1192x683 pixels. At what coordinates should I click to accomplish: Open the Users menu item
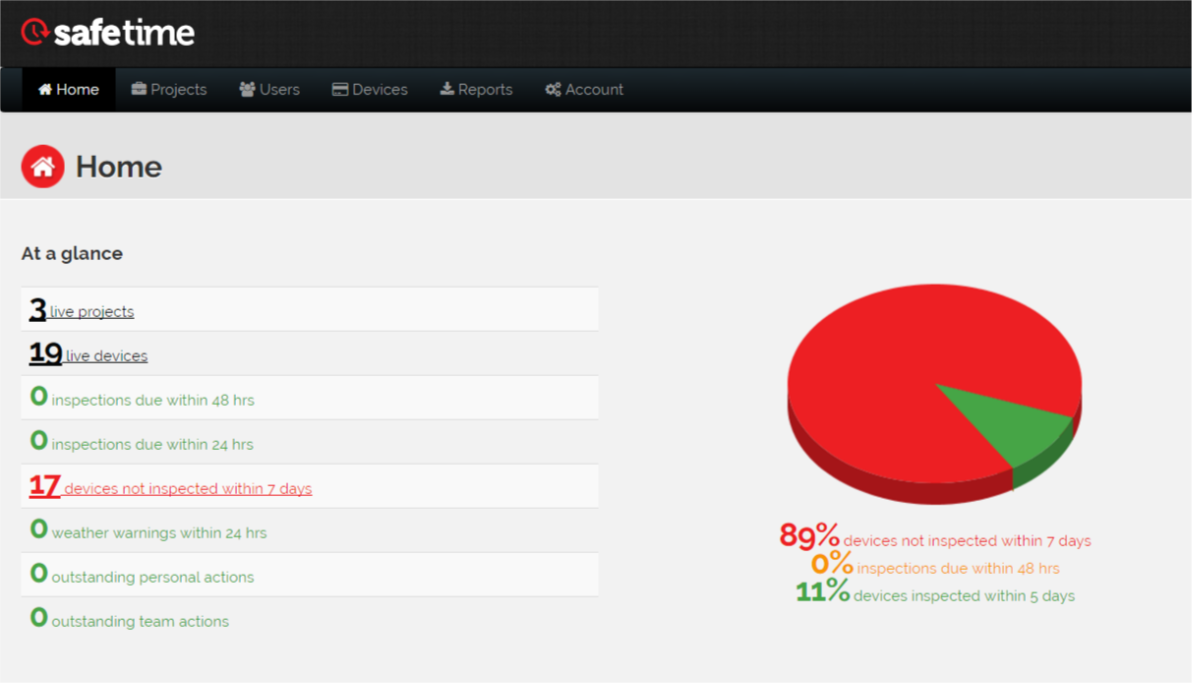point(269,90)
